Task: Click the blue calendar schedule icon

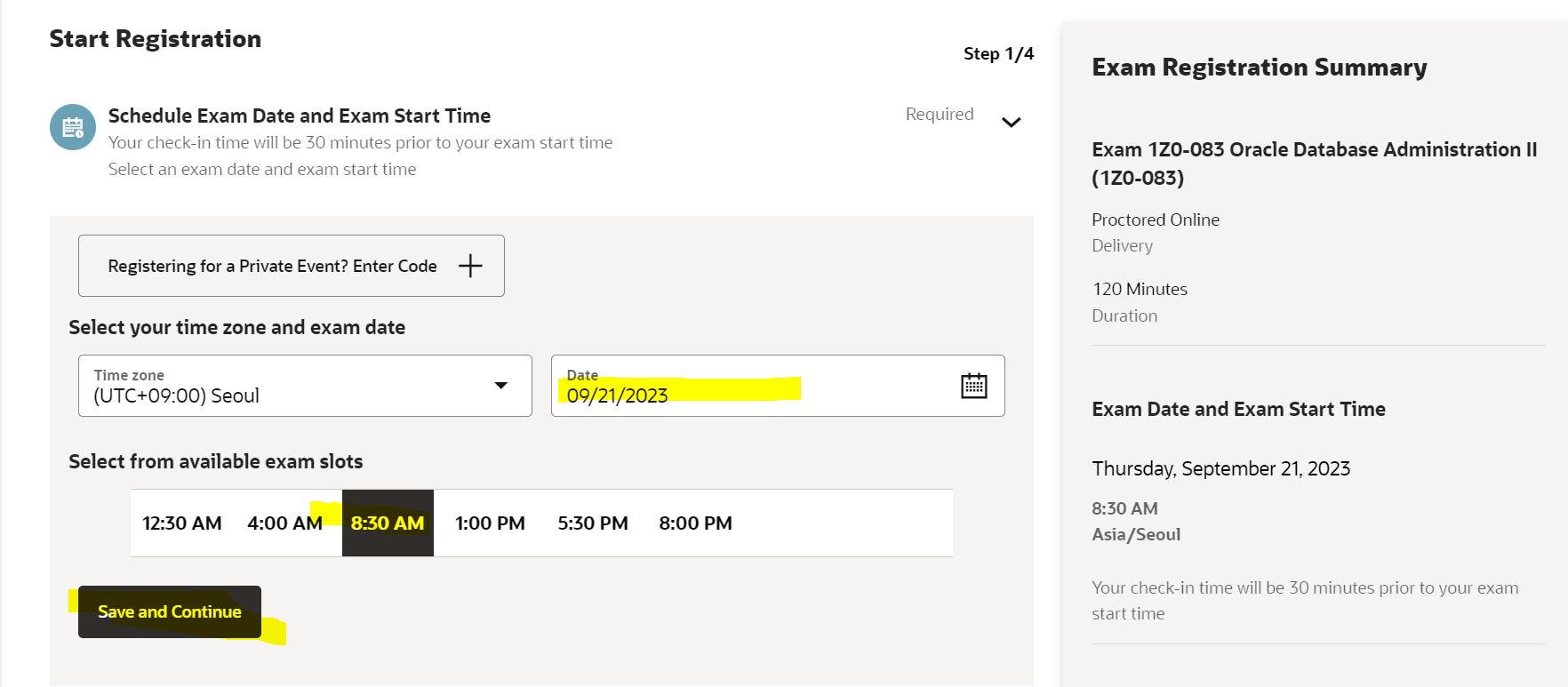Action: pos(73,127)
